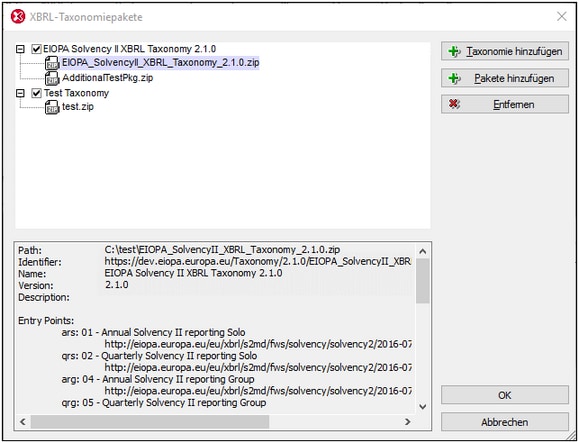The image size is (579, 443).
Task: Click the details pane scroll-up arrow
Action: (x=423, y=251)
